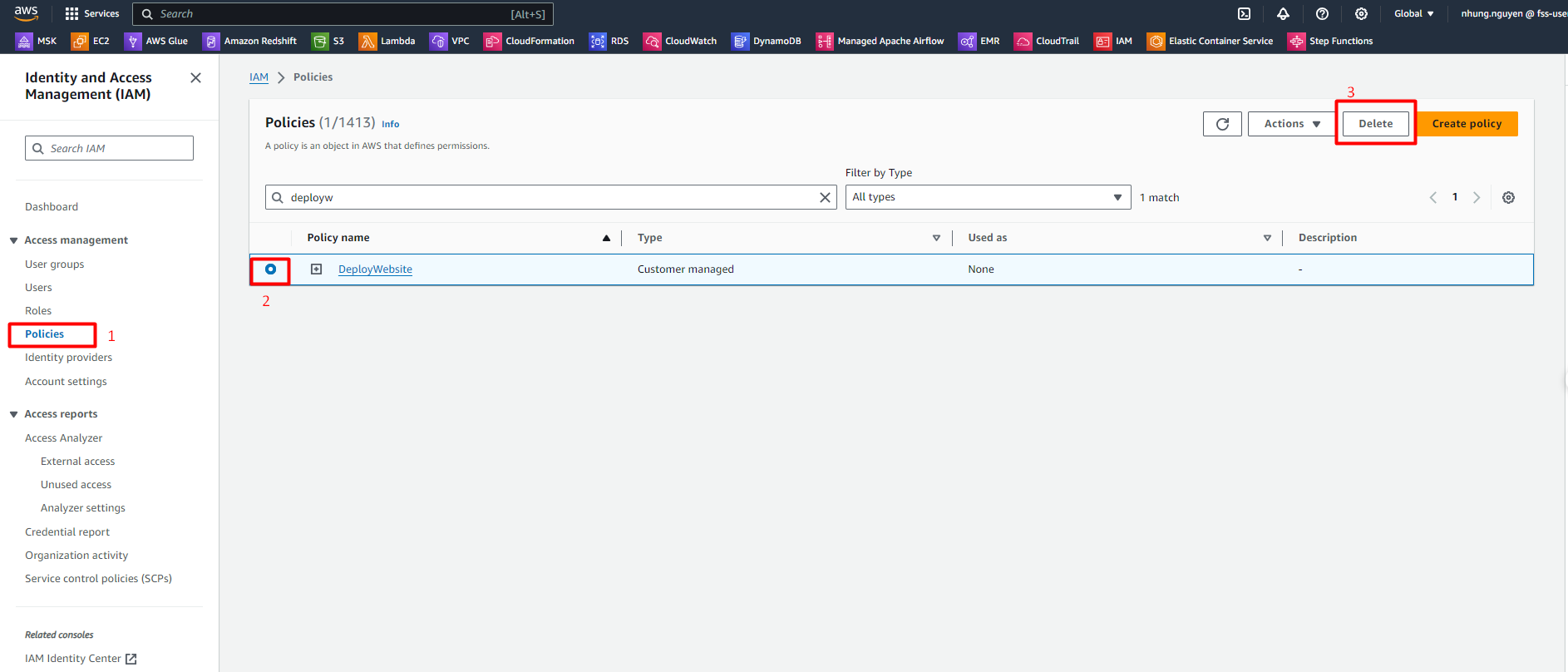
Task: Click the Delete button
Action: click(x=1375, y=124)
